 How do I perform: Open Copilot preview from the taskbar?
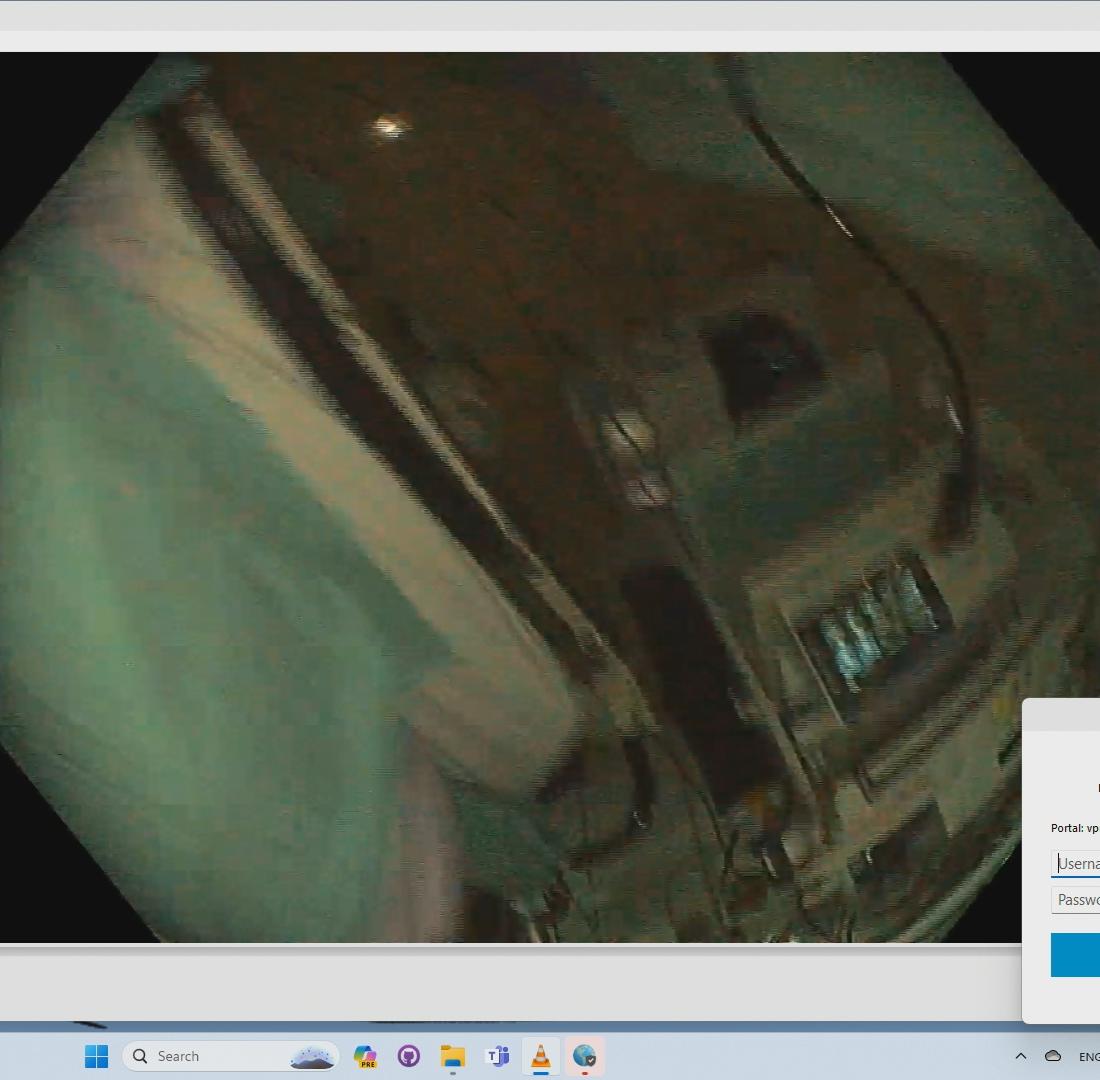(365, 1056)
